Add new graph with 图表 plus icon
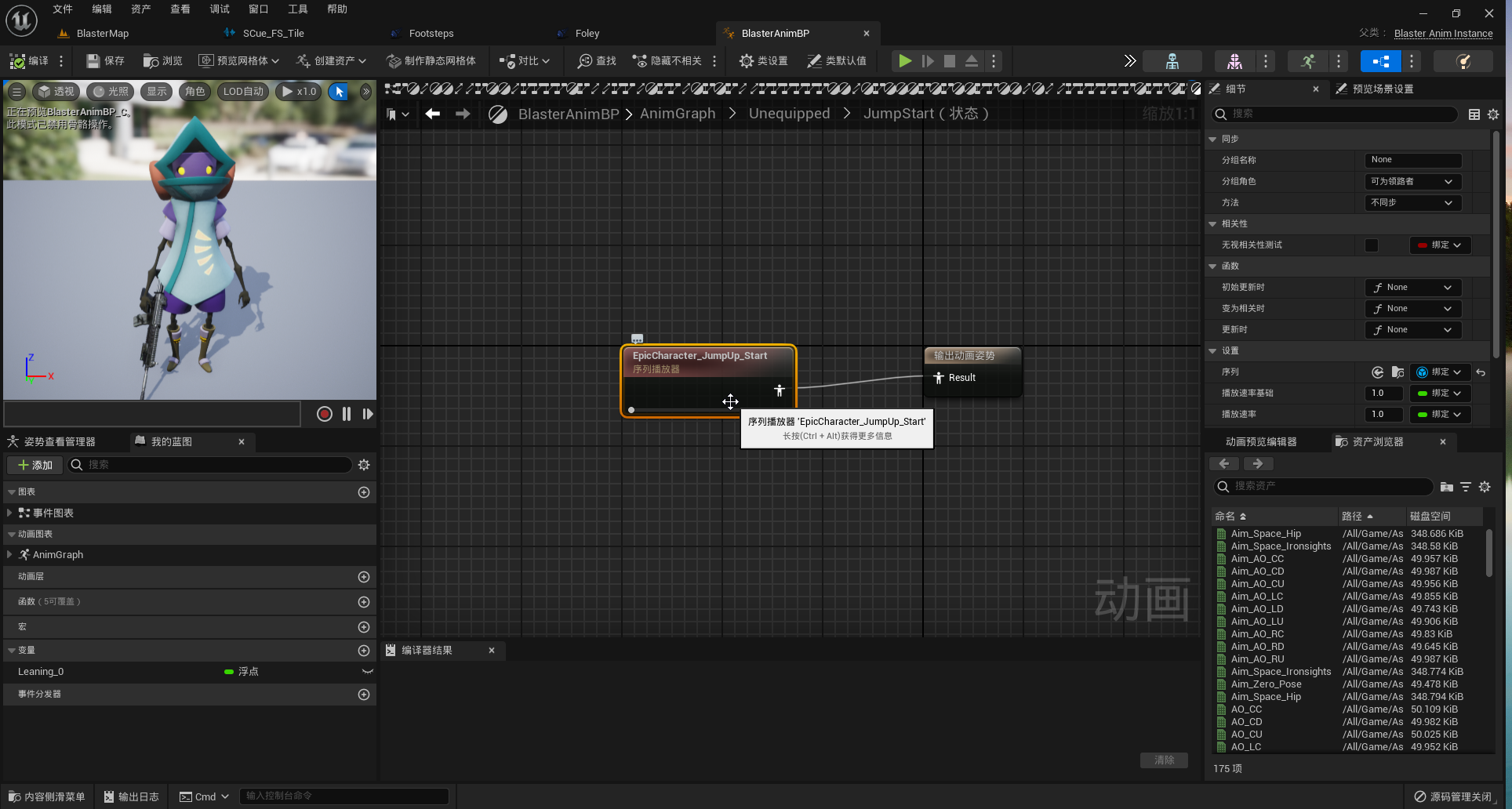This screenshot has height=809, width=1512. (x=364, y=492)
